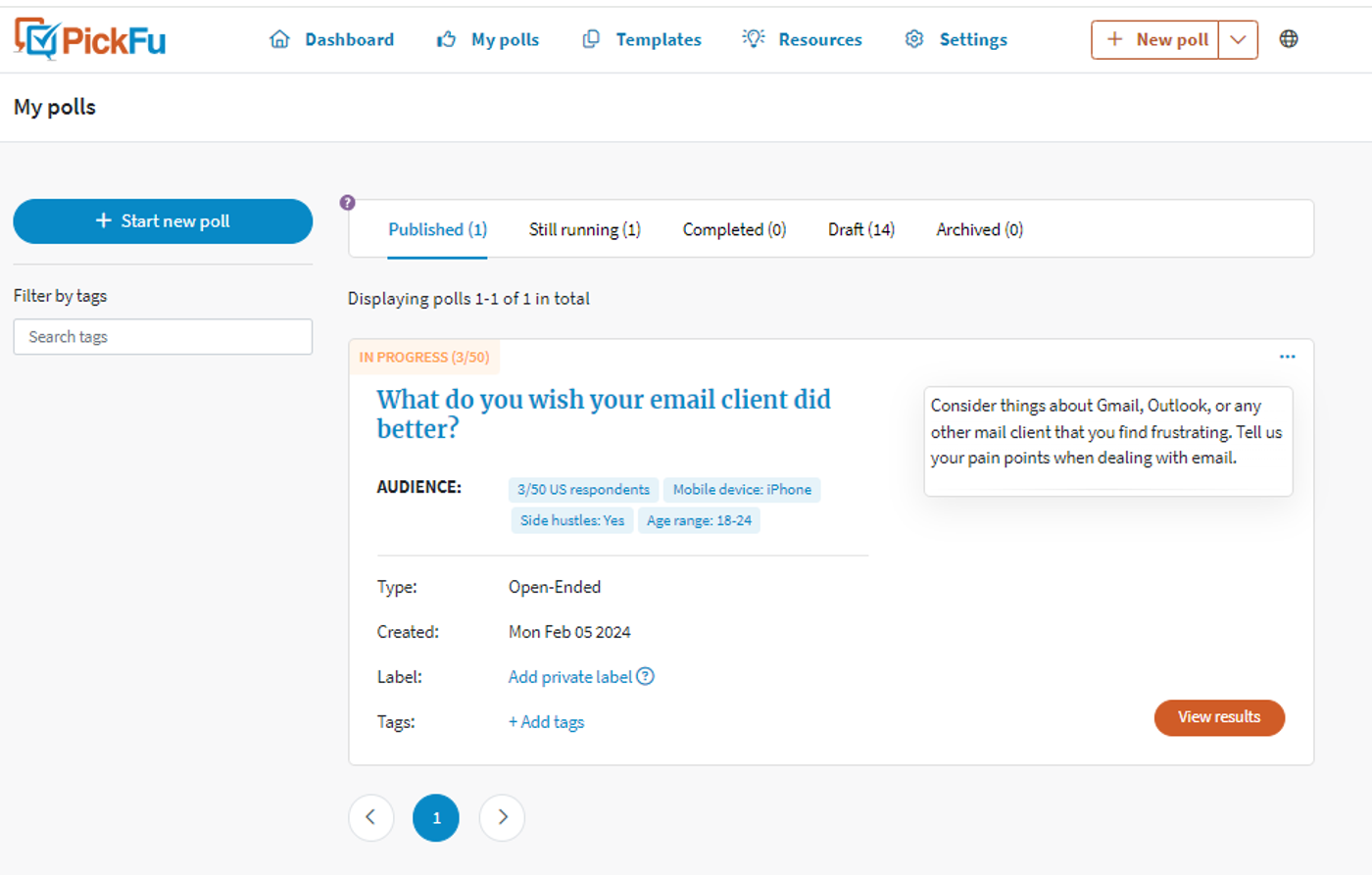This screenshot has height=875, width=1372.
Task: Expand the New poll dropdown arrow
Action: 1238,40
